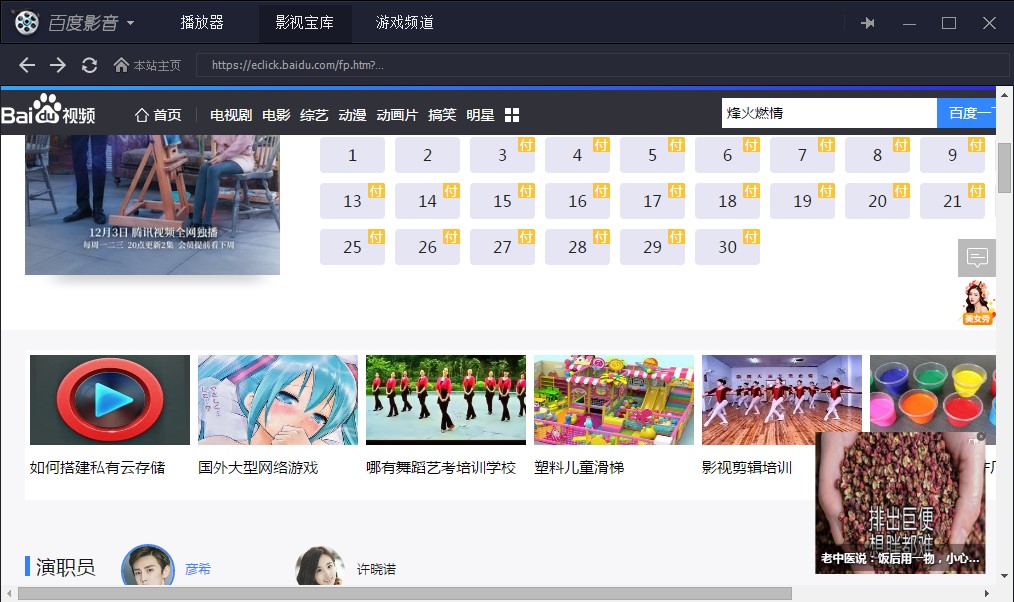Go back to previous page

(27, 65)
